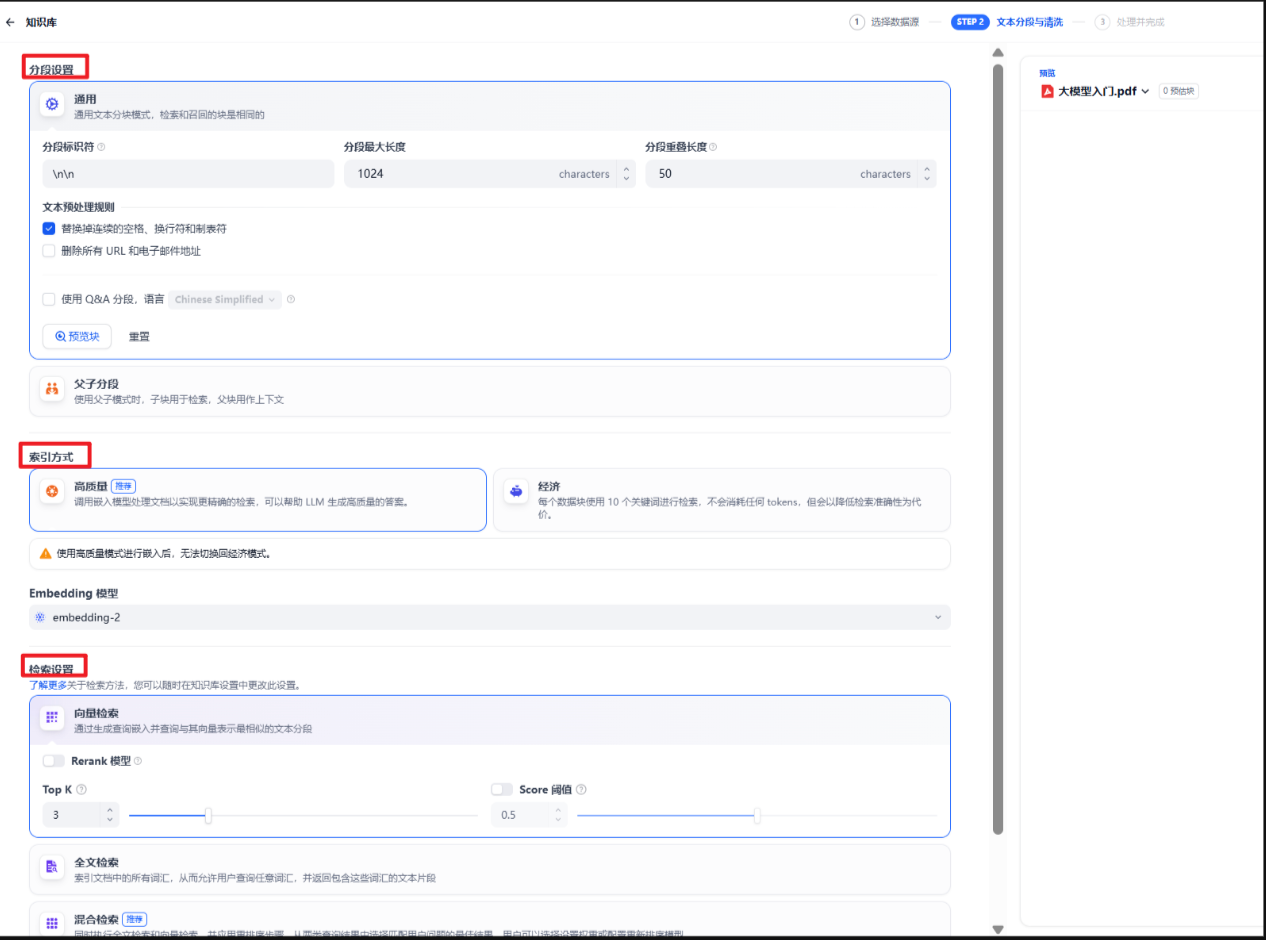
Task: Click the embedding-2 model icon
Action: coord(40,617)
